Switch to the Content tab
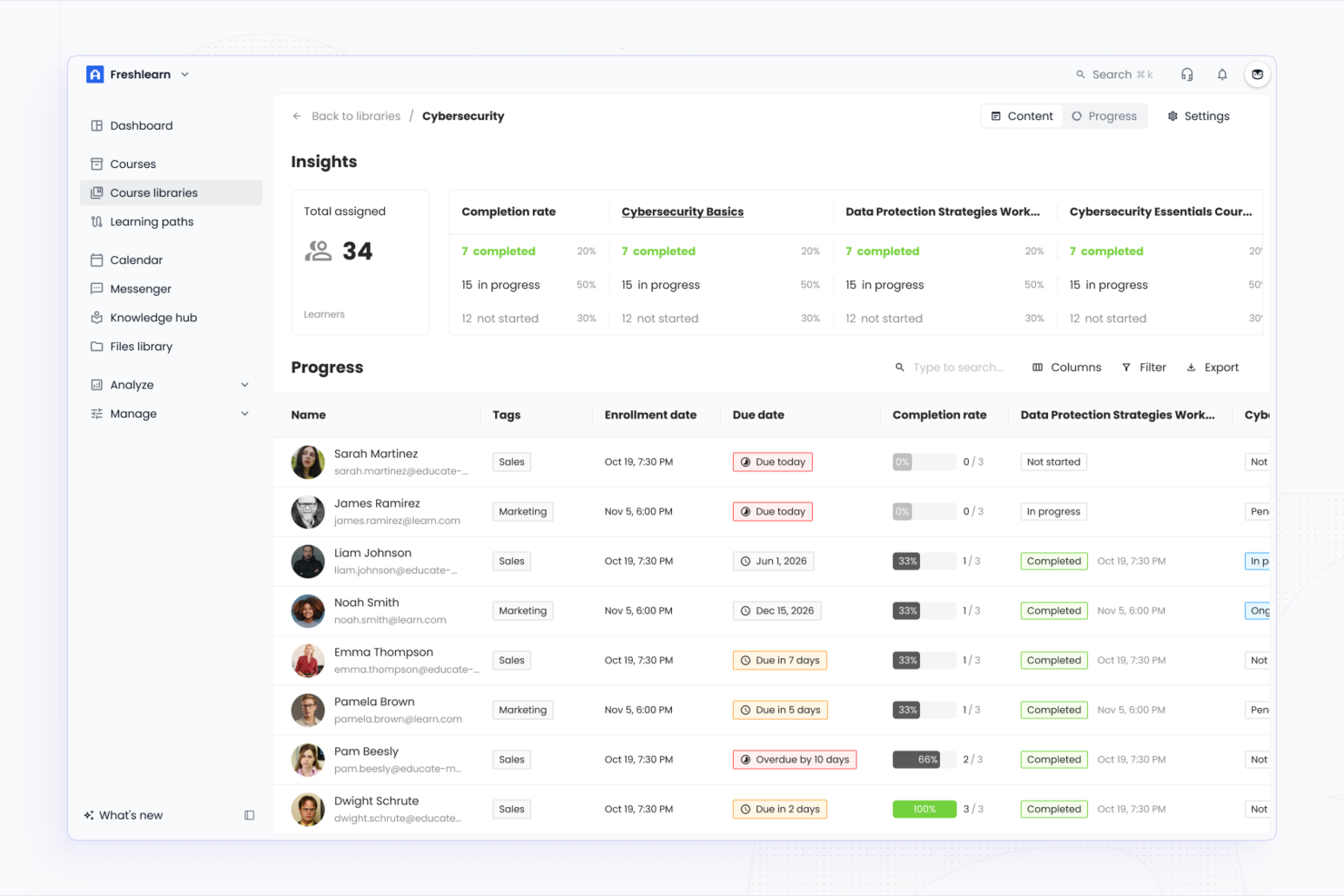The width and height of the screenshot is (1344, 896). (1022, 115)
